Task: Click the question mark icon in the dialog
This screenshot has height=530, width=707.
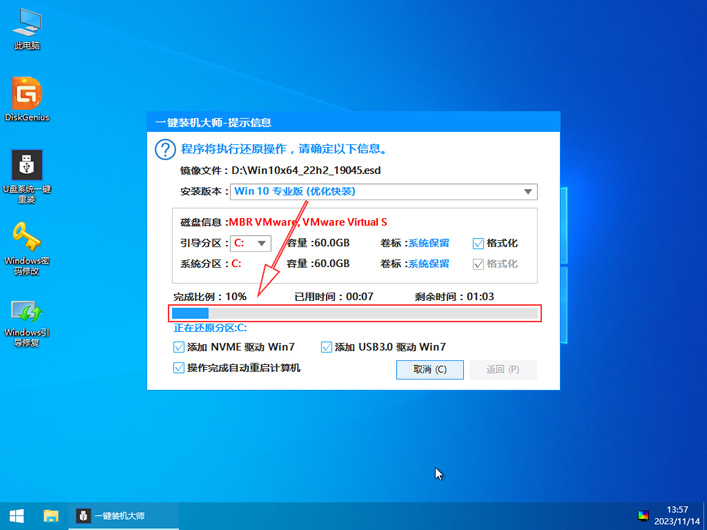Action: [165, 149]
